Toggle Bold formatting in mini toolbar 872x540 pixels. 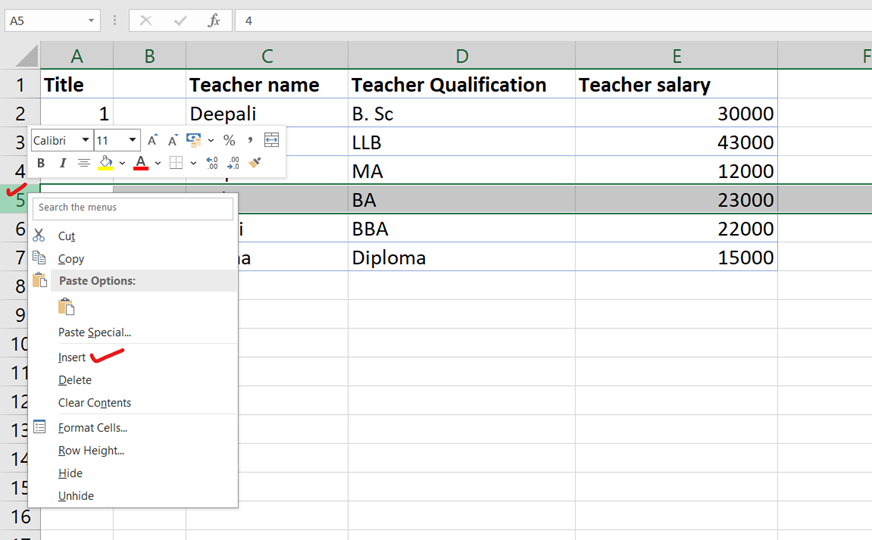(x=41, y=163)
